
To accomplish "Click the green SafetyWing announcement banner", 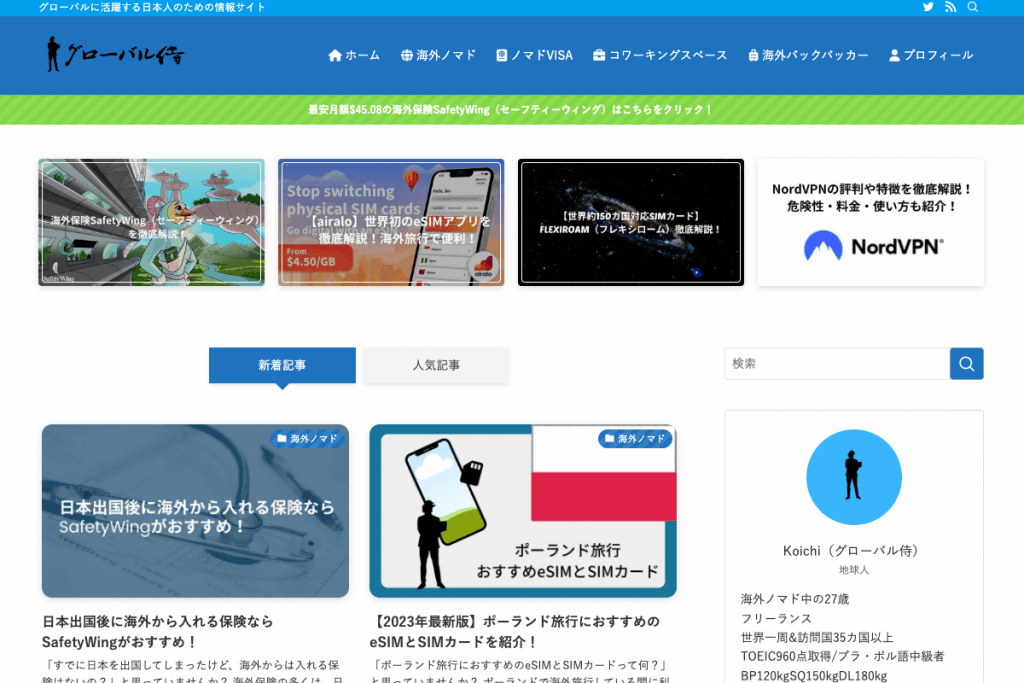I will click(511, 110).
